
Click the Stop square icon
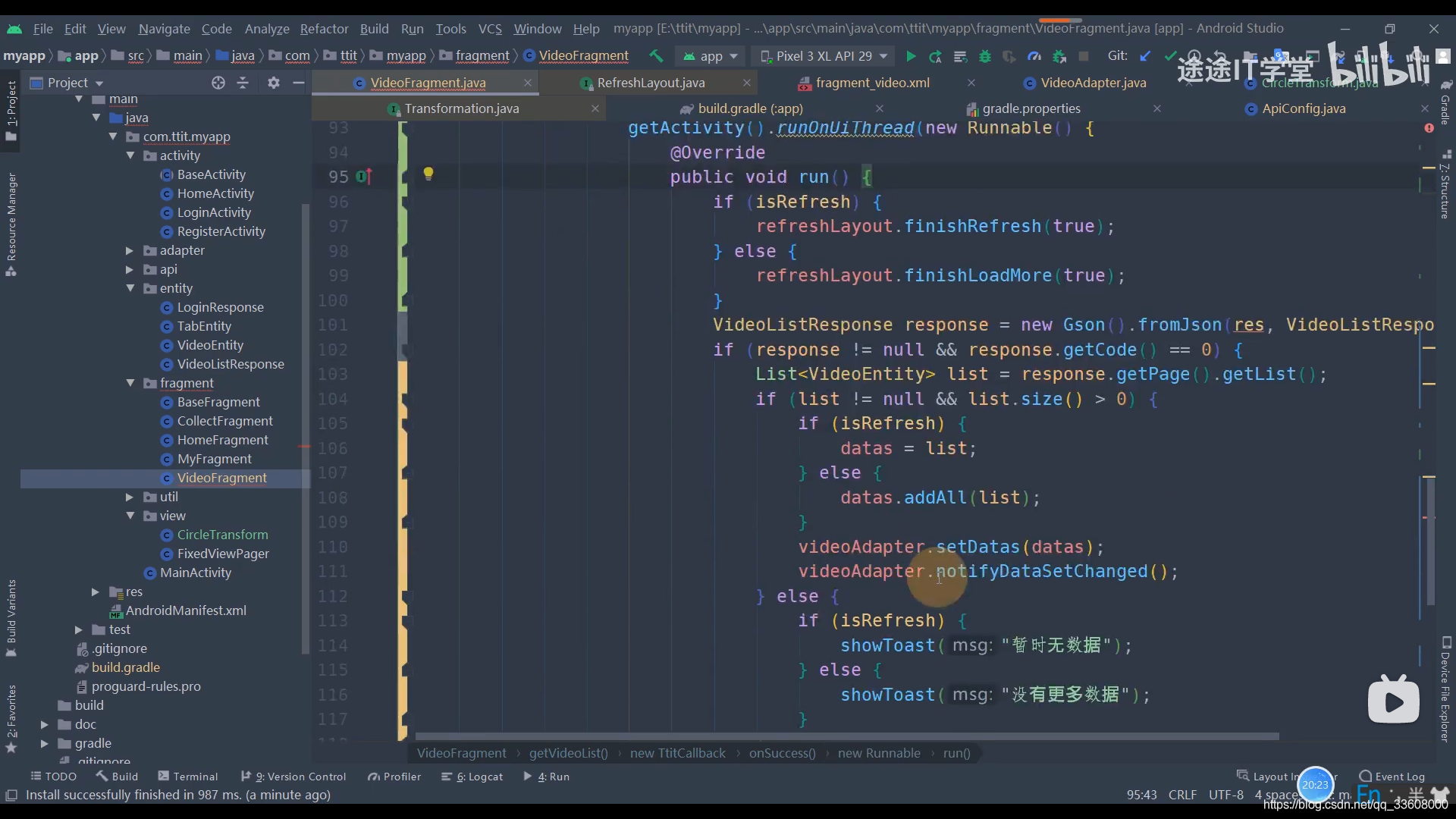[1084, 56]
